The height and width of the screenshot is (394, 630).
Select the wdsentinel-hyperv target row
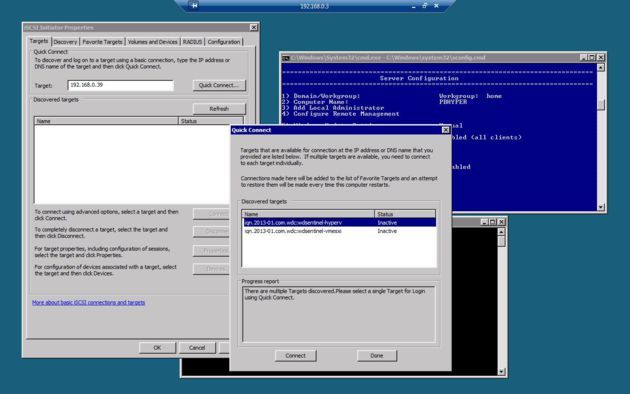pos(340,223)
